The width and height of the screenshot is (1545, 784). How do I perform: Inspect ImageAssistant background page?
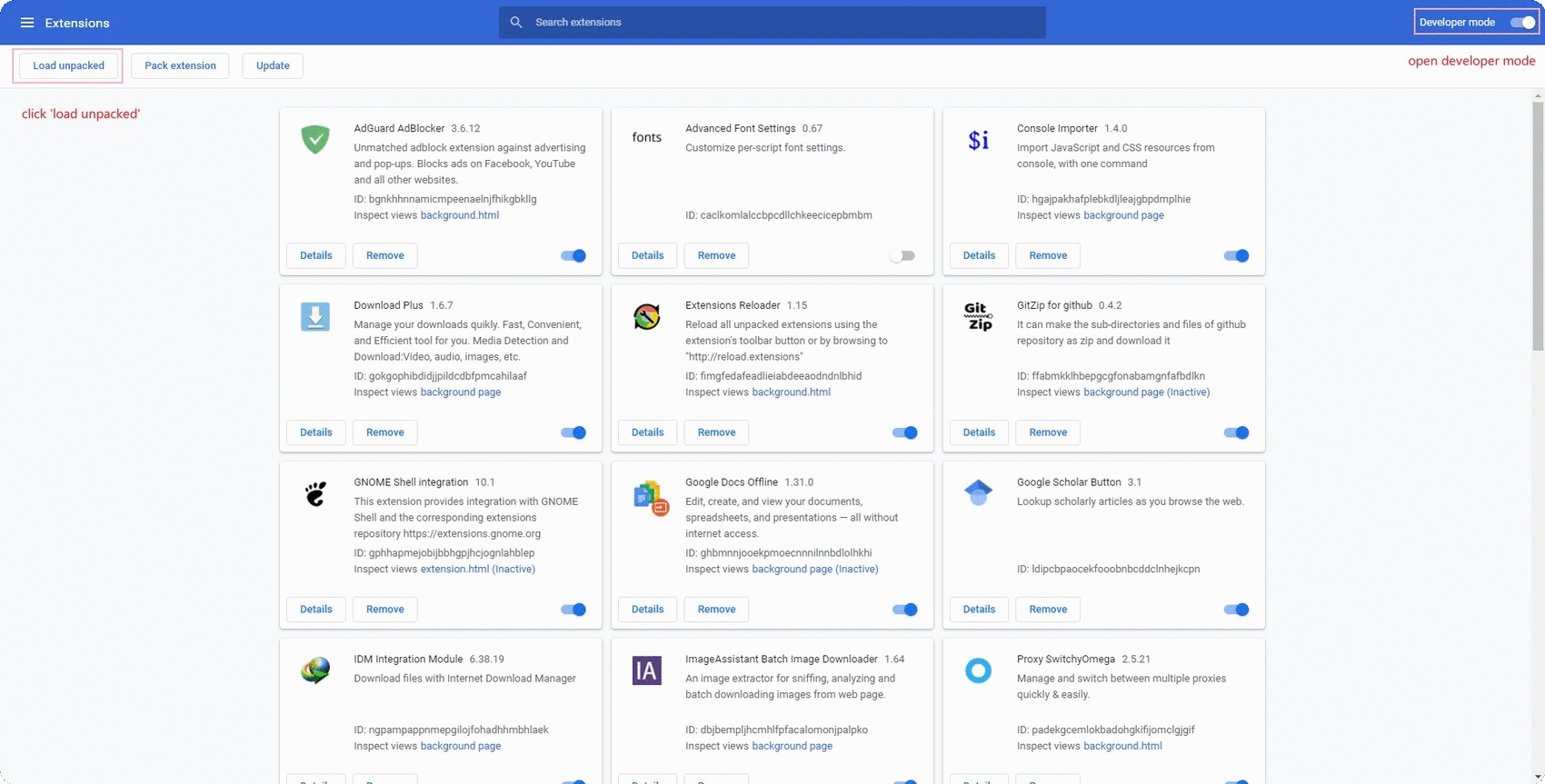[x=792, y=746]
